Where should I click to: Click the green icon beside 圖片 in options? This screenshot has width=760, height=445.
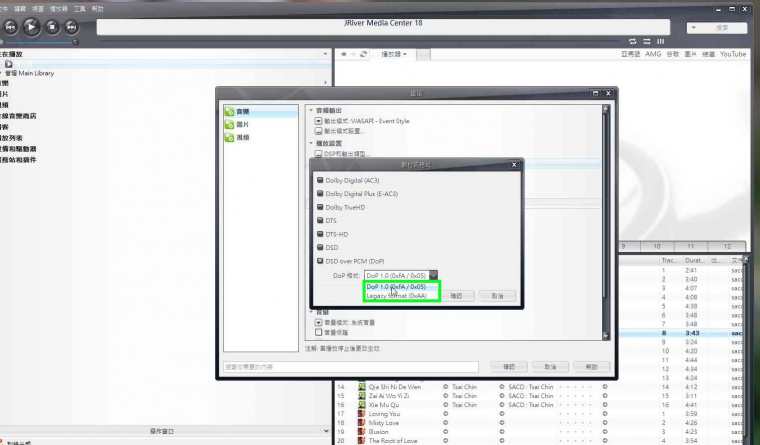230,125
